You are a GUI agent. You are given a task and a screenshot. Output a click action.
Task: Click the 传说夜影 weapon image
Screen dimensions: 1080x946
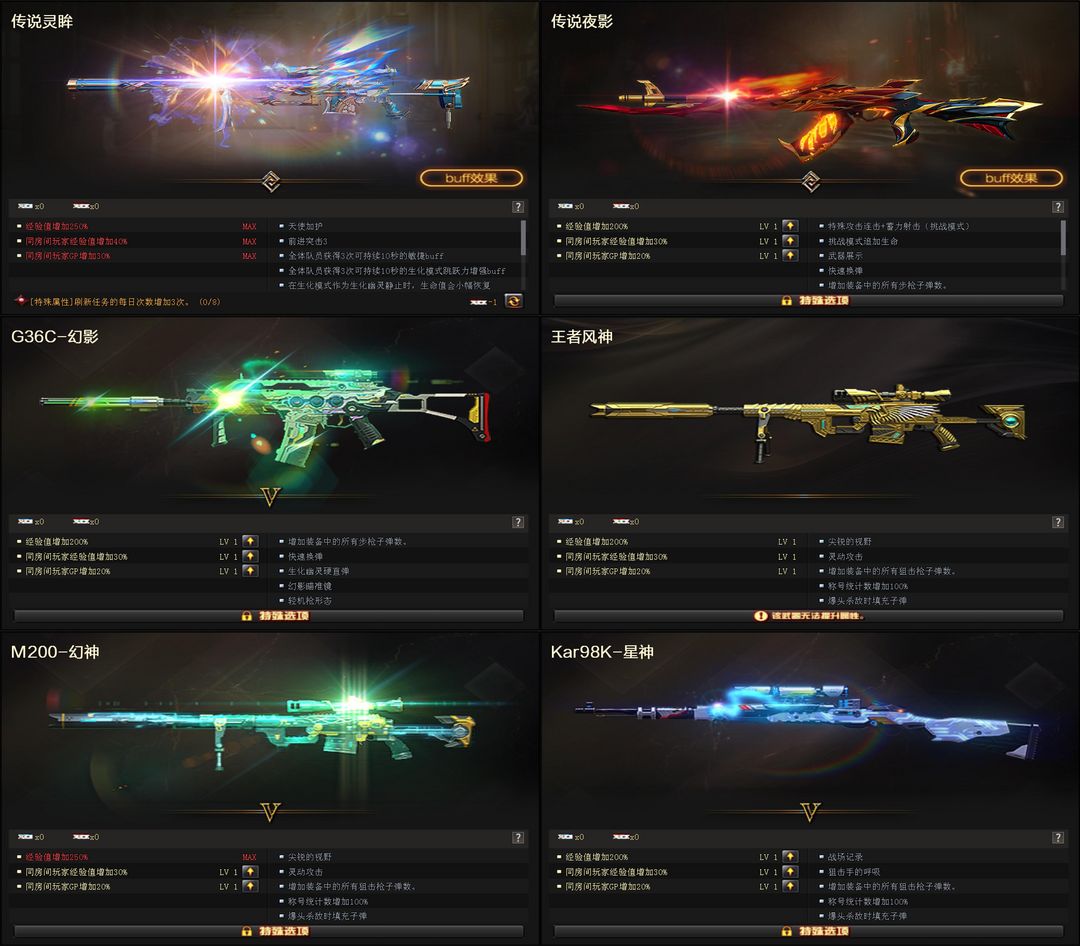pos(810,110)
